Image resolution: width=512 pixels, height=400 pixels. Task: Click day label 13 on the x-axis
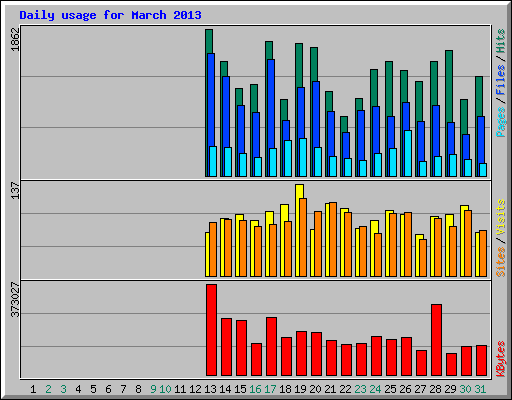tap(210, 389)
